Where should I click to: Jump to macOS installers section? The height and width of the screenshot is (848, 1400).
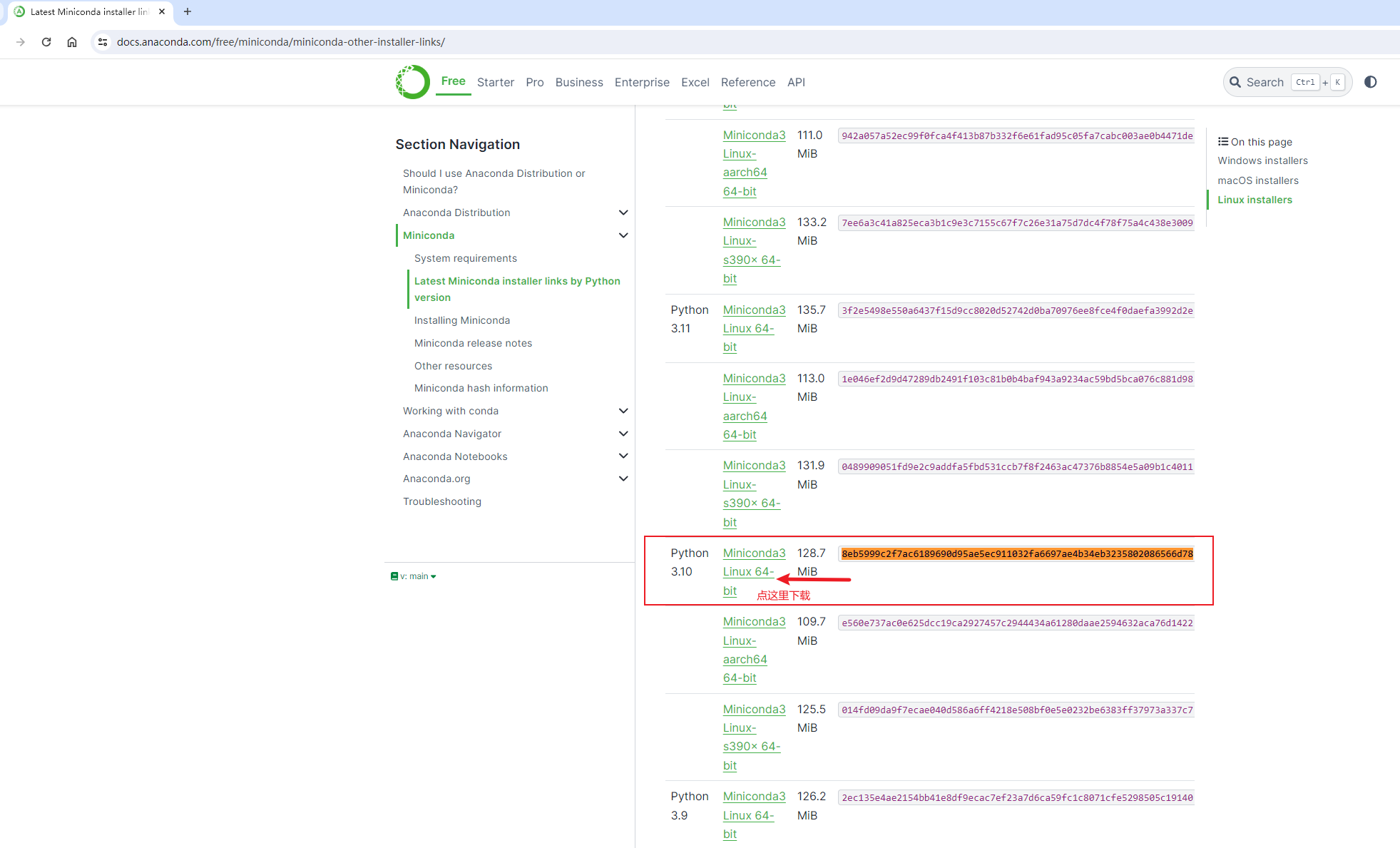click(x=1258, y=180)
